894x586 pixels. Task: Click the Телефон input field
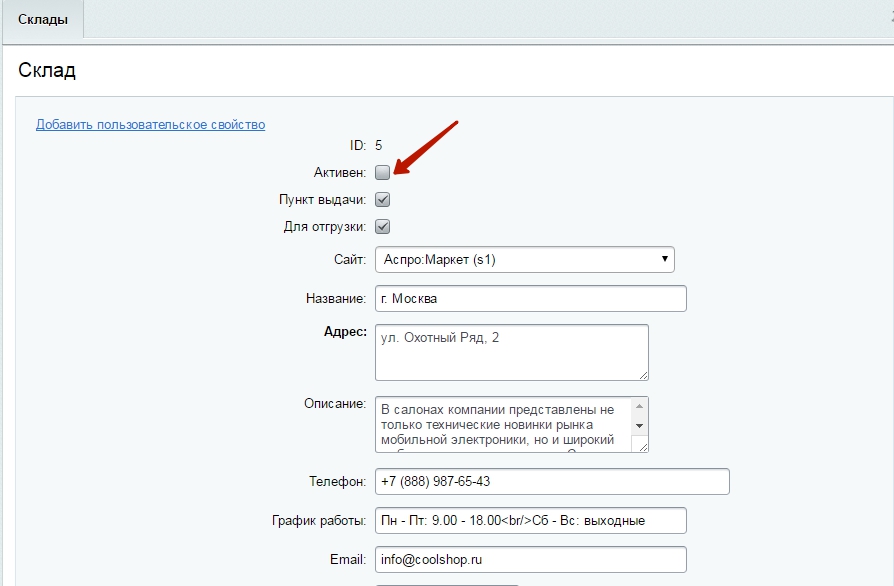(x=551, y=481)
